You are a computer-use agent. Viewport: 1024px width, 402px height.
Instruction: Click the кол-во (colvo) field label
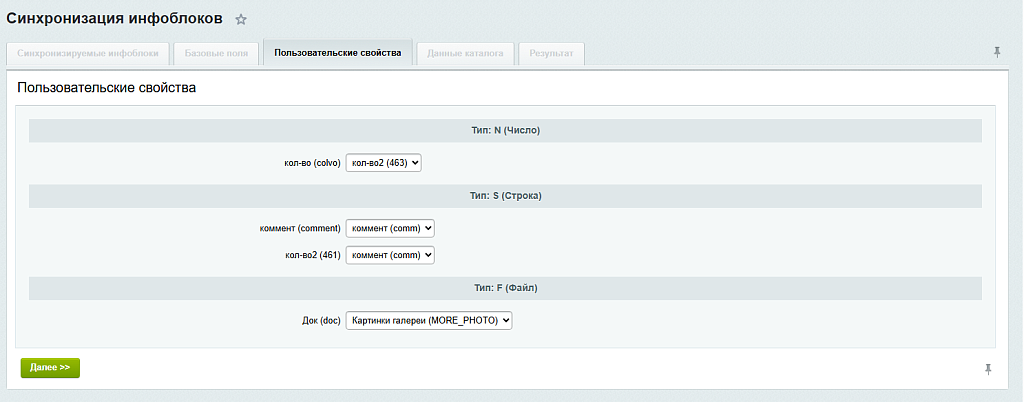pos(308,164)
